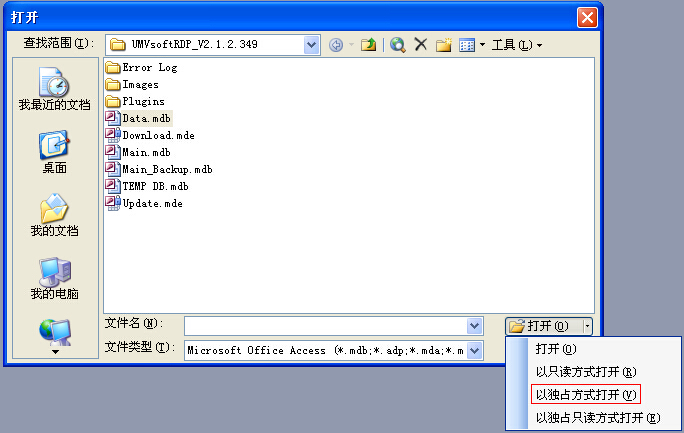Select the Error Log folder
The image size is (684, 433).
[x=142, y=68]
